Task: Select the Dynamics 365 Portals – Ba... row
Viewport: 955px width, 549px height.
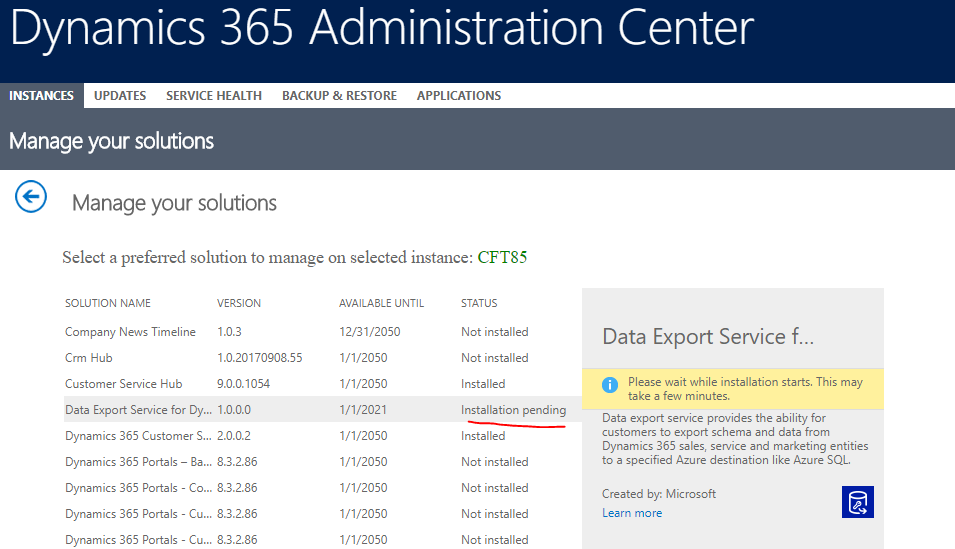Action: pyautogui.click(x=322, y=462)
